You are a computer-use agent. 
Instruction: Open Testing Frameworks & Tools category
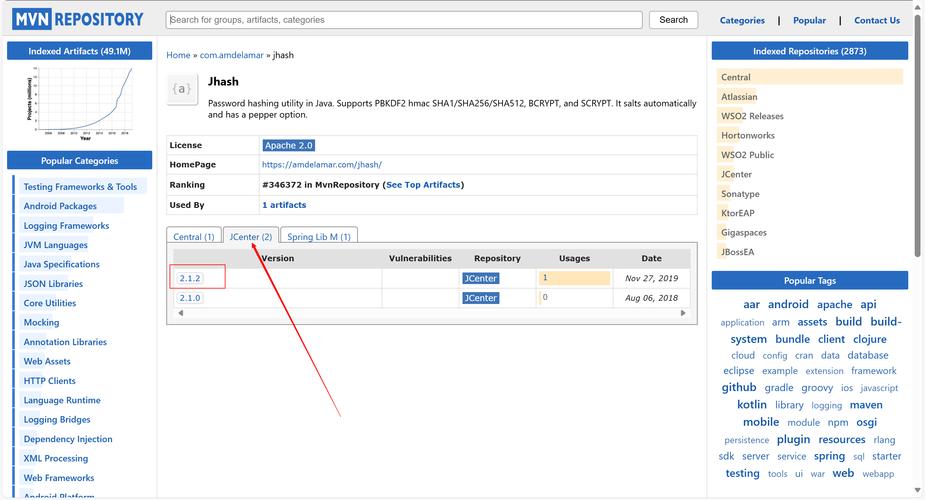[x=80, y=187]
